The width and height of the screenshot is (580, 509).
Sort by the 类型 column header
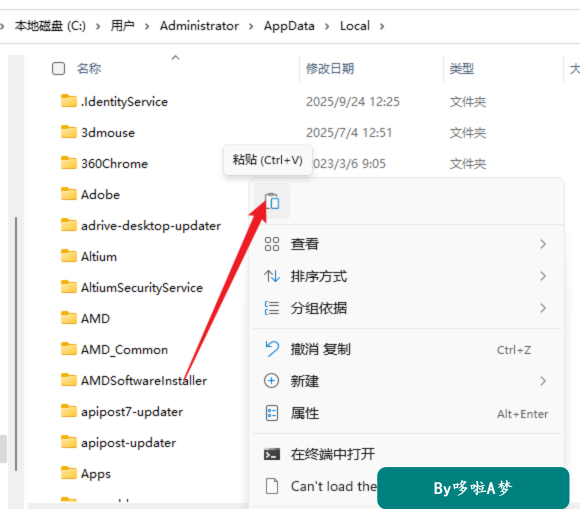point(462,68)
